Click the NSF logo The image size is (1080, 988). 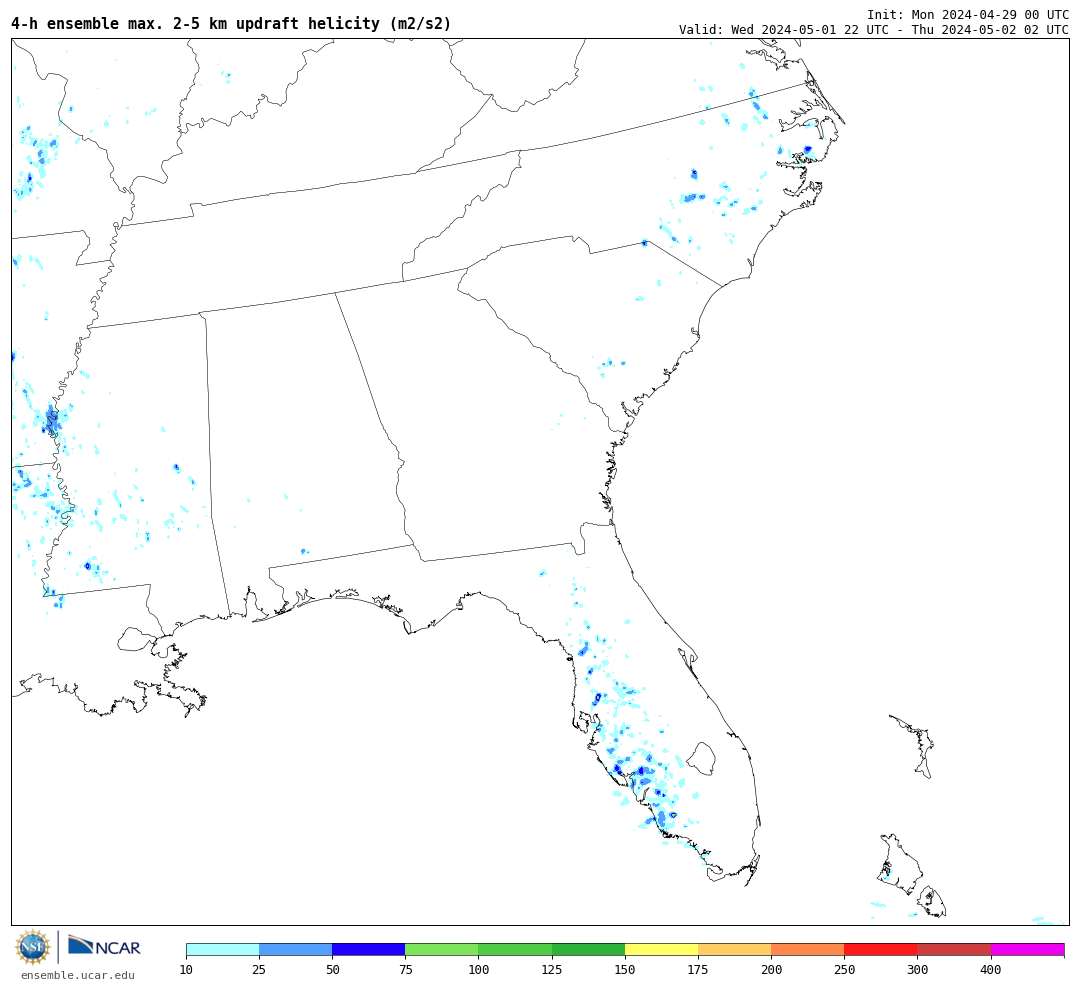point(32,947)
